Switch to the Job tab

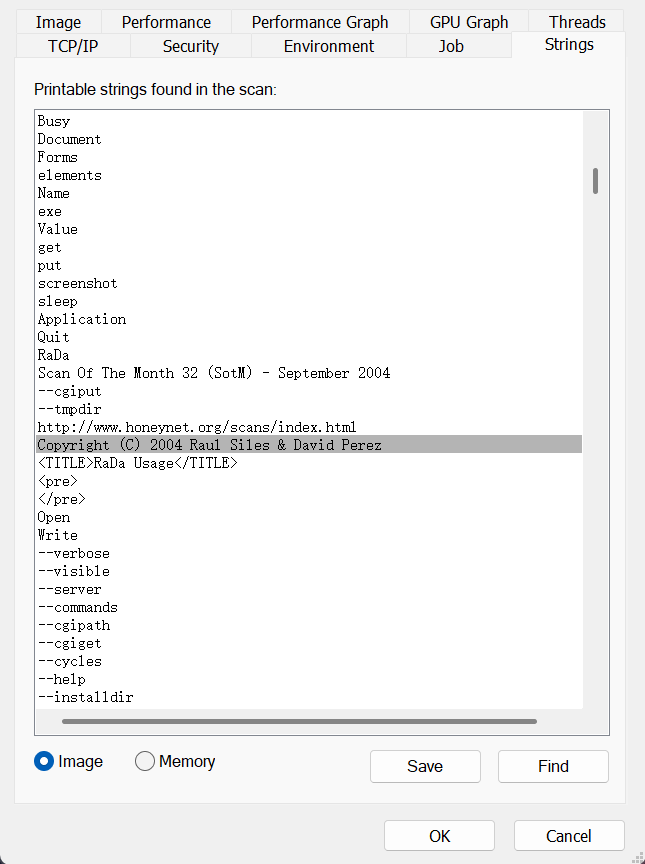point(451,46)
